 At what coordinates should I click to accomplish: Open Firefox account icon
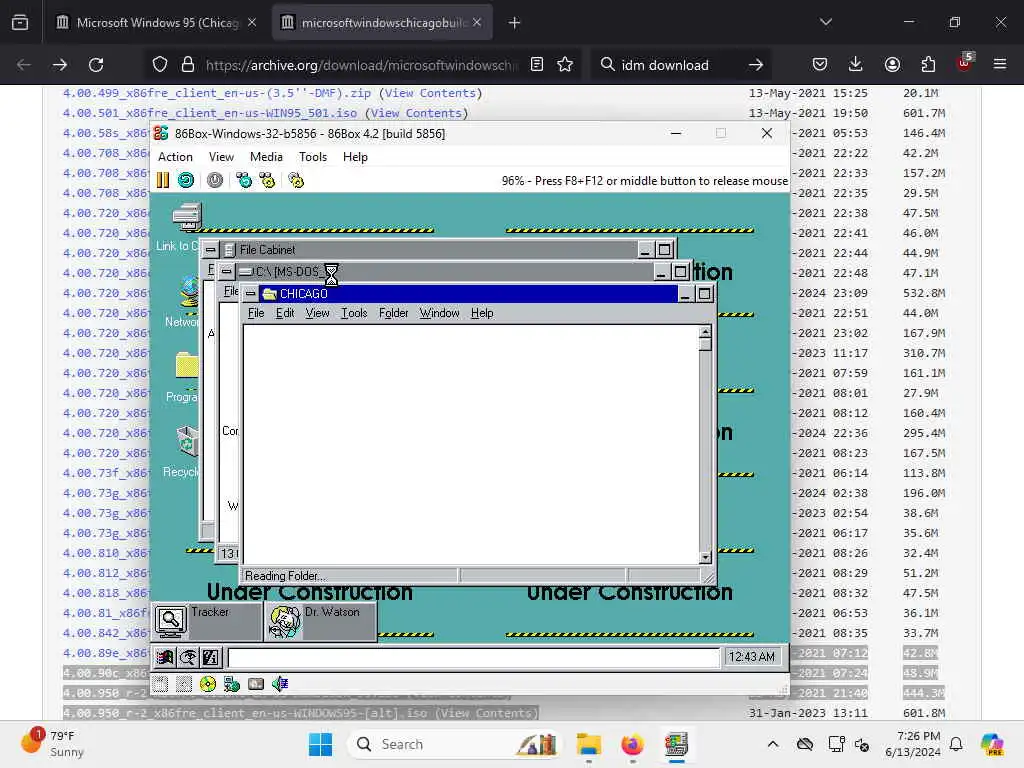(892, 65)
